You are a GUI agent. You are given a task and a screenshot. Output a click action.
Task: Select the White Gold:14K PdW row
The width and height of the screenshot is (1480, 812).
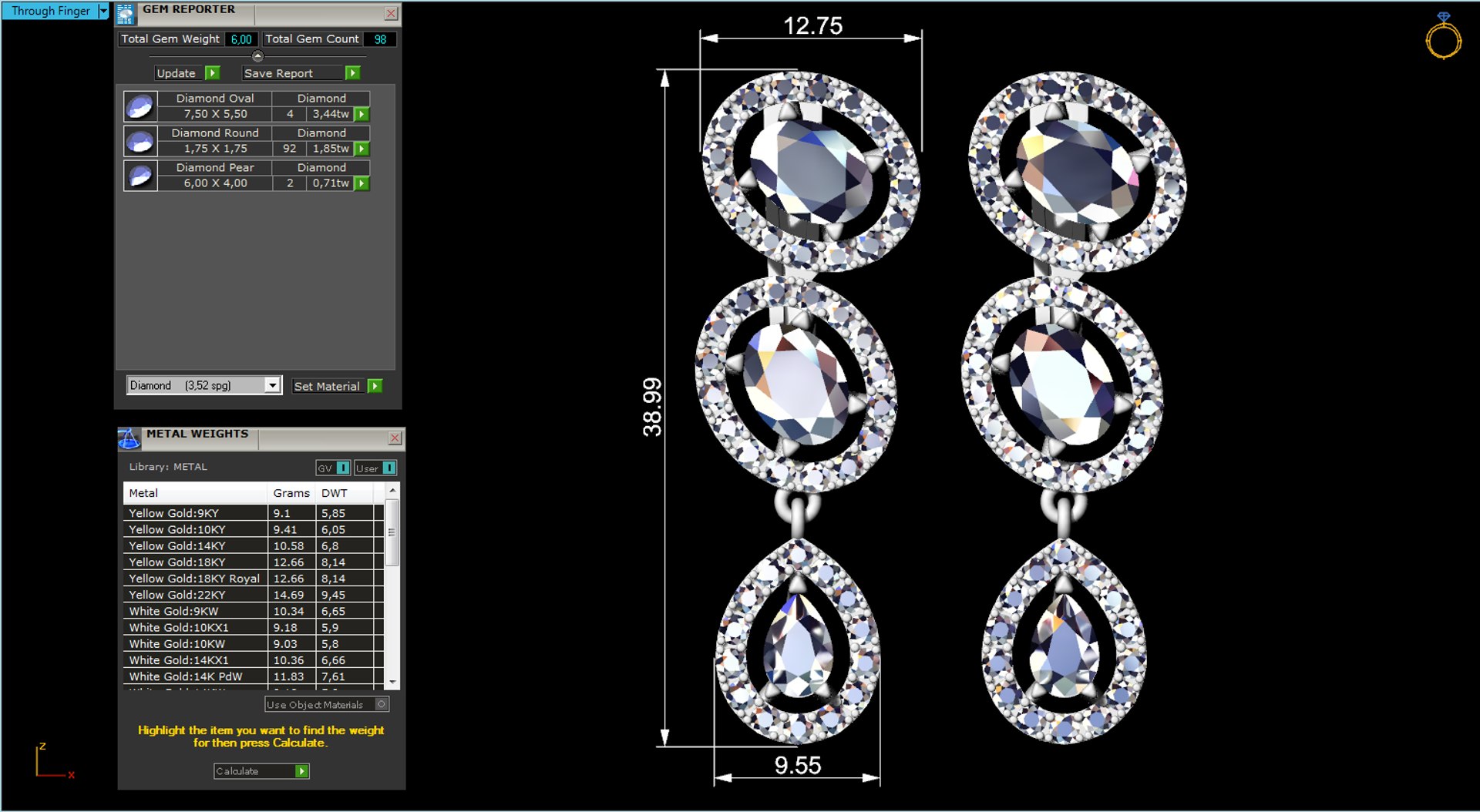253,676
